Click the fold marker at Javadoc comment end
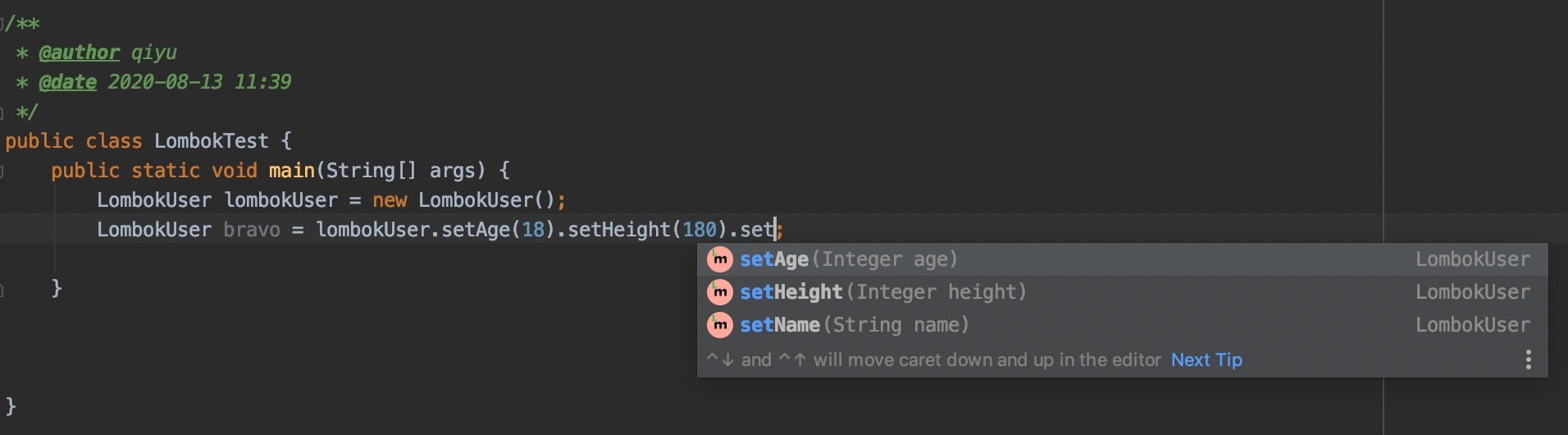The height and width of the screenshot is (435, 1568). tap(2, 112)
